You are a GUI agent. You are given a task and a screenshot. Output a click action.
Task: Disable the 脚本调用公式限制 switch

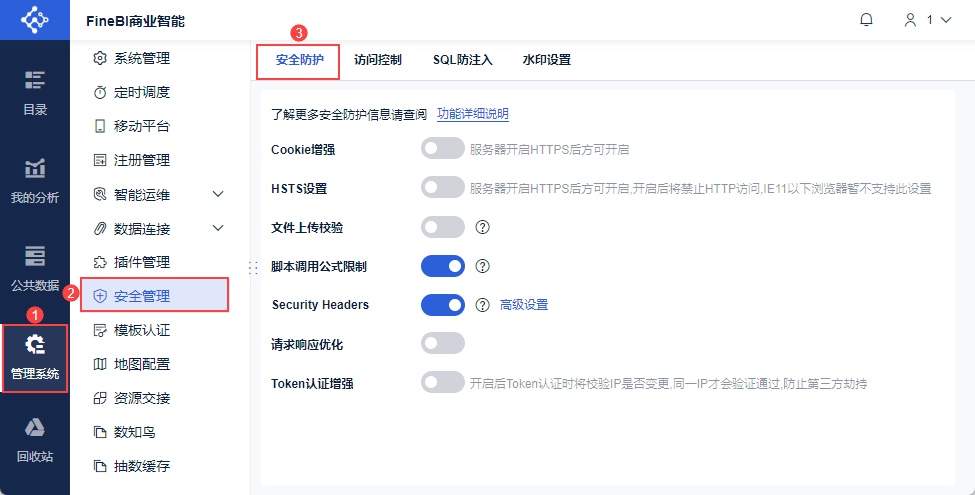tap(443, 266)
